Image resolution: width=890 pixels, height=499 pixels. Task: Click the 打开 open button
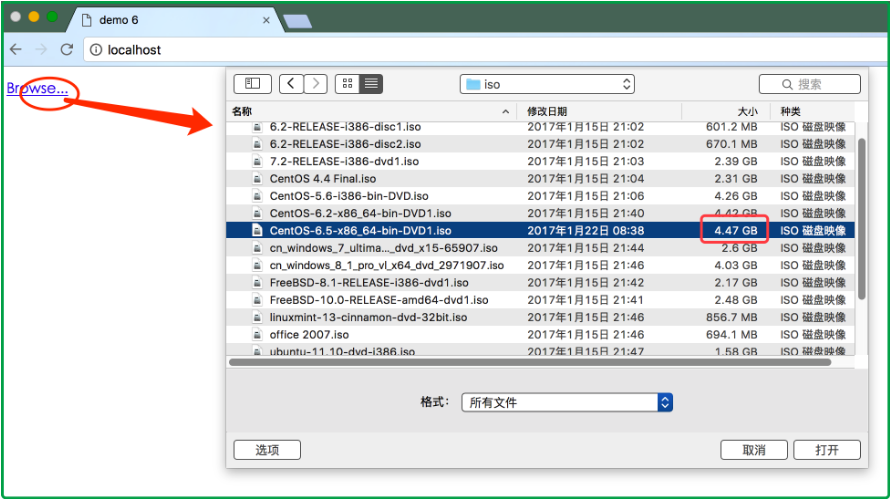pos(827,450)
